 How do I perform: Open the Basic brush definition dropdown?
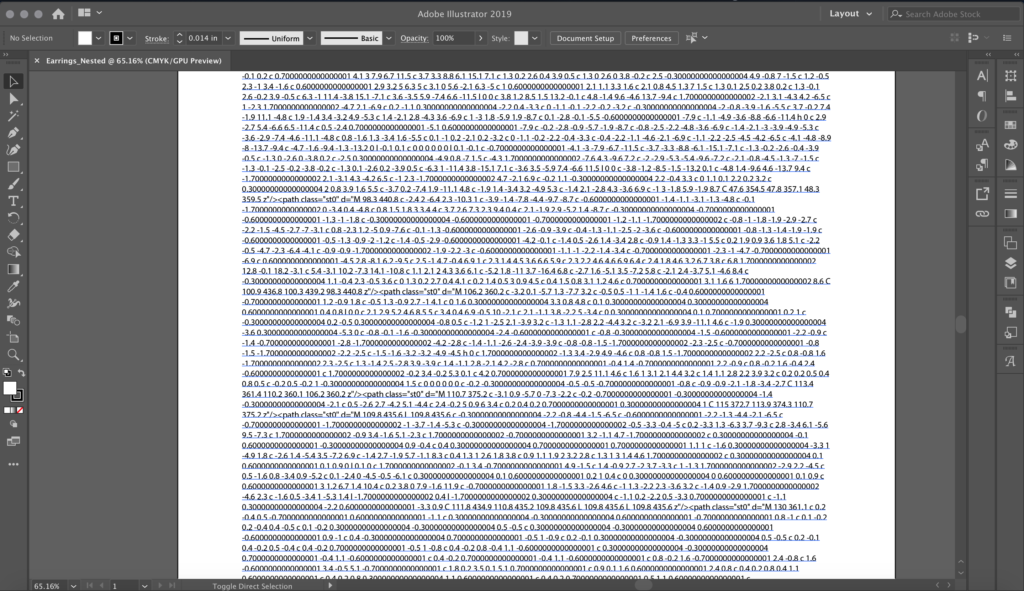pyautogui.click(x=389, y=39)
